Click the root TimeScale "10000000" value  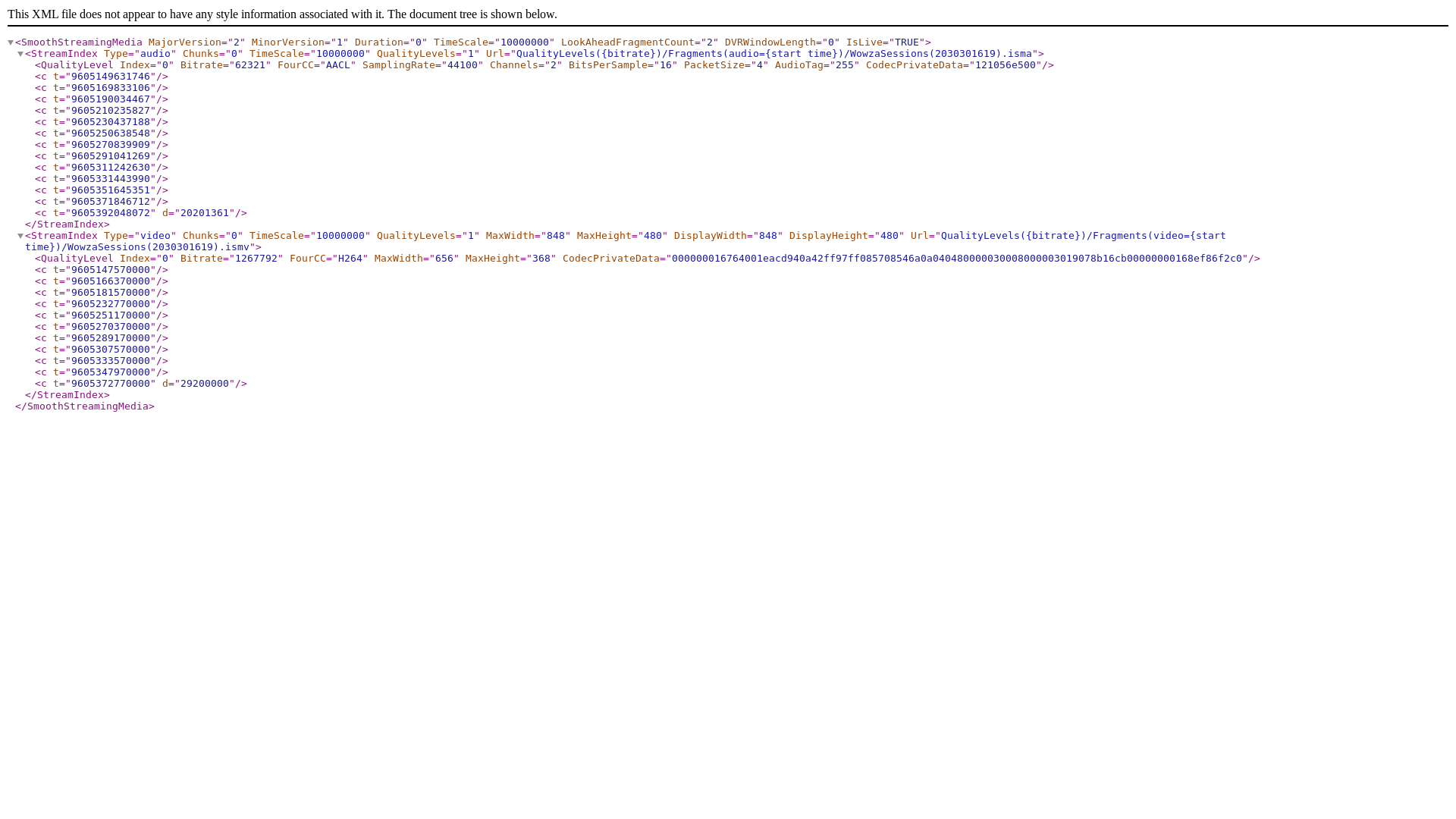click(x=525, y=42)
